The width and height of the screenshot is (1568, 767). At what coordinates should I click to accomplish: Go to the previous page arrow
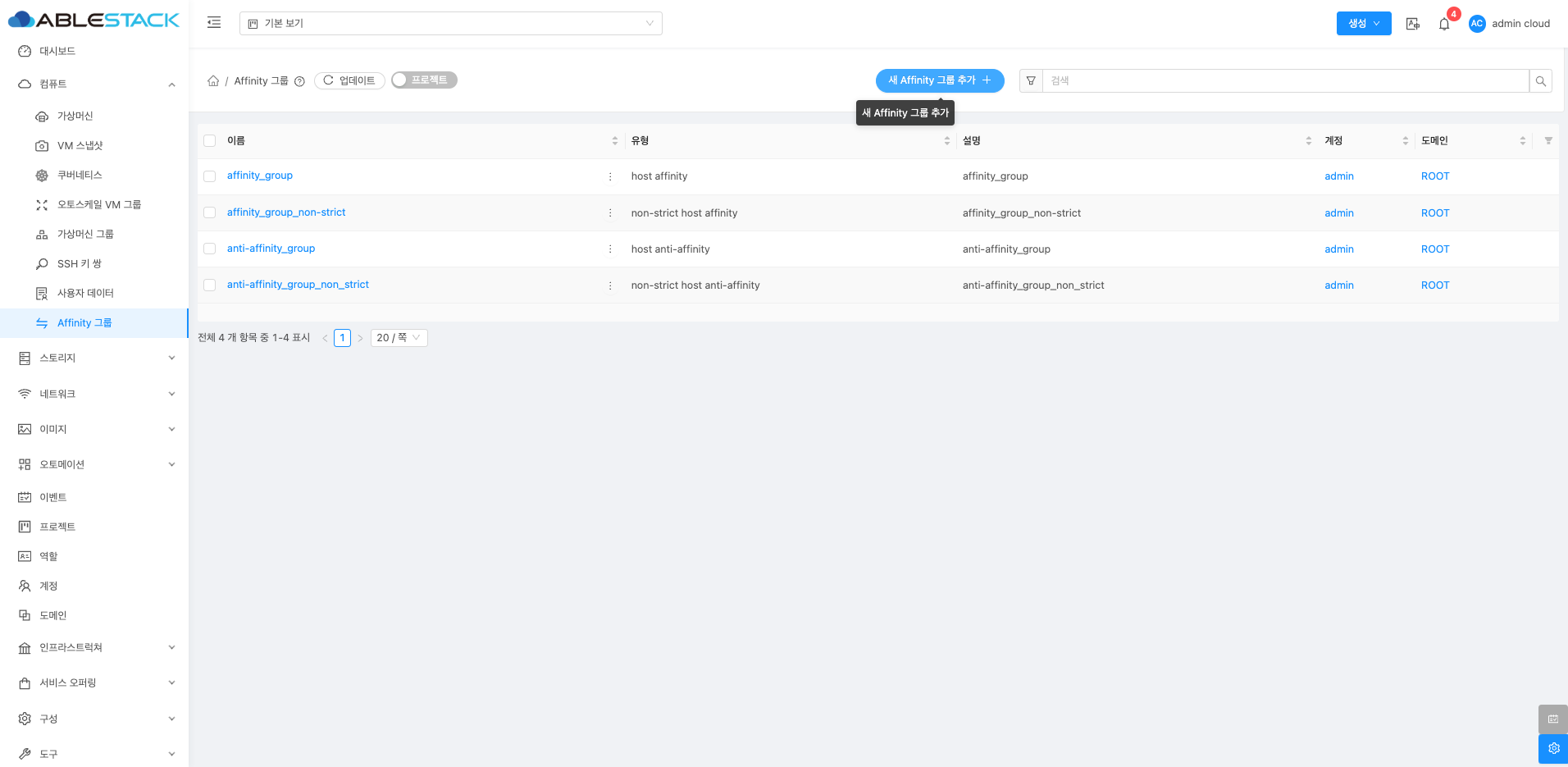point(325,338)
